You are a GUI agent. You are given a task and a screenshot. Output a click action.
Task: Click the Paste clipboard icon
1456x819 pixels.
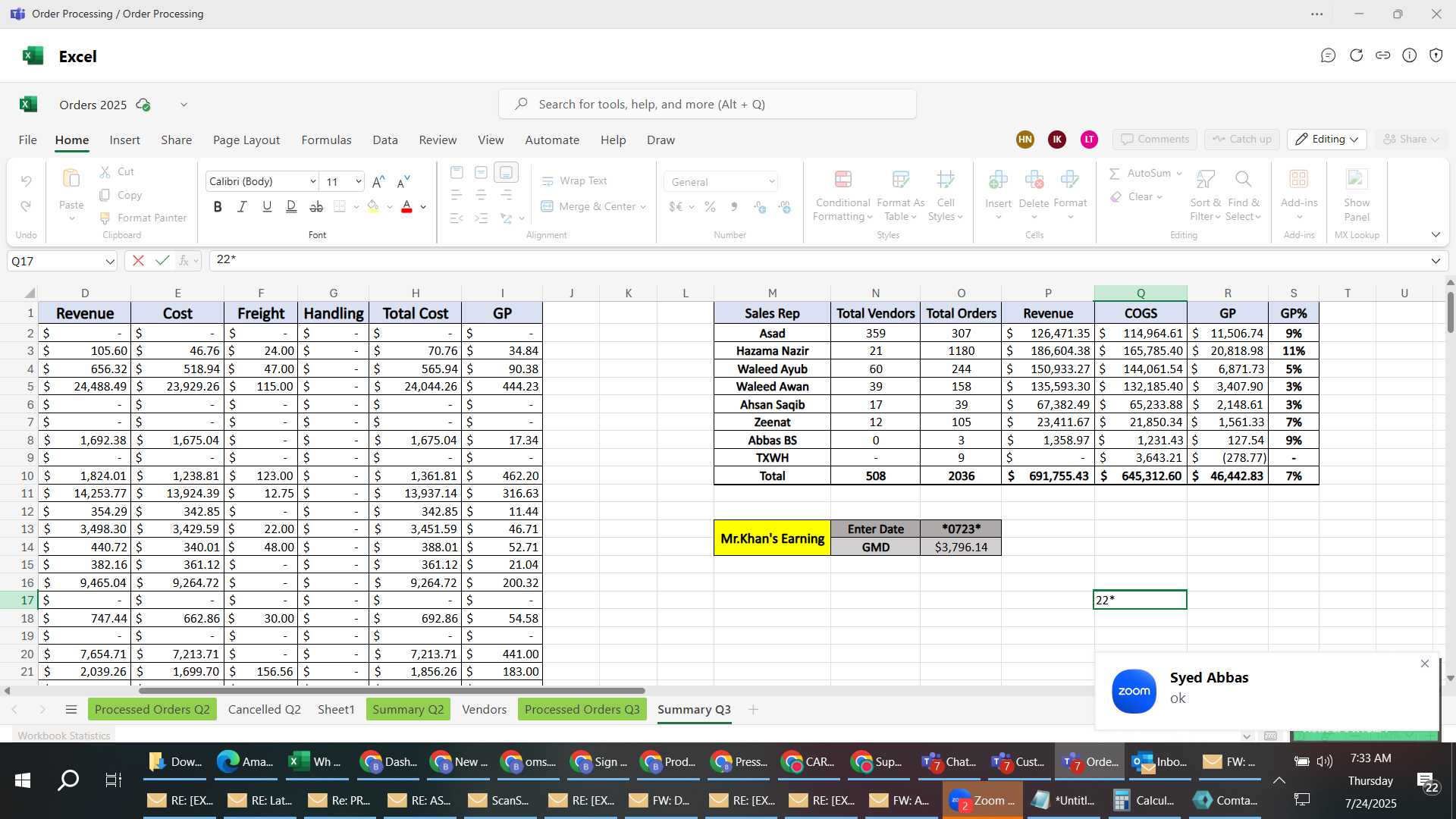pyautogui.click(x=71, y=179)
